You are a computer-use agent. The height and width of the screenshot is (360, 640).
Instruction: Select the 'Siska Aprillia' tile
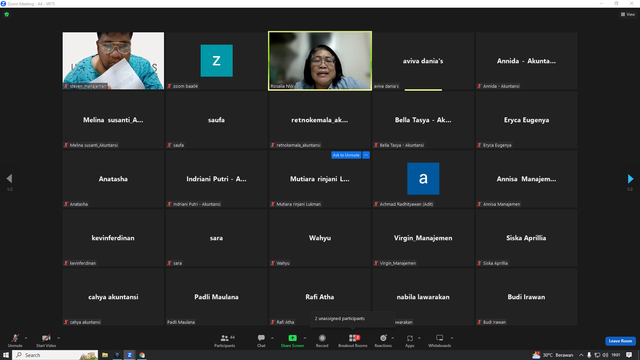(526, 238)
